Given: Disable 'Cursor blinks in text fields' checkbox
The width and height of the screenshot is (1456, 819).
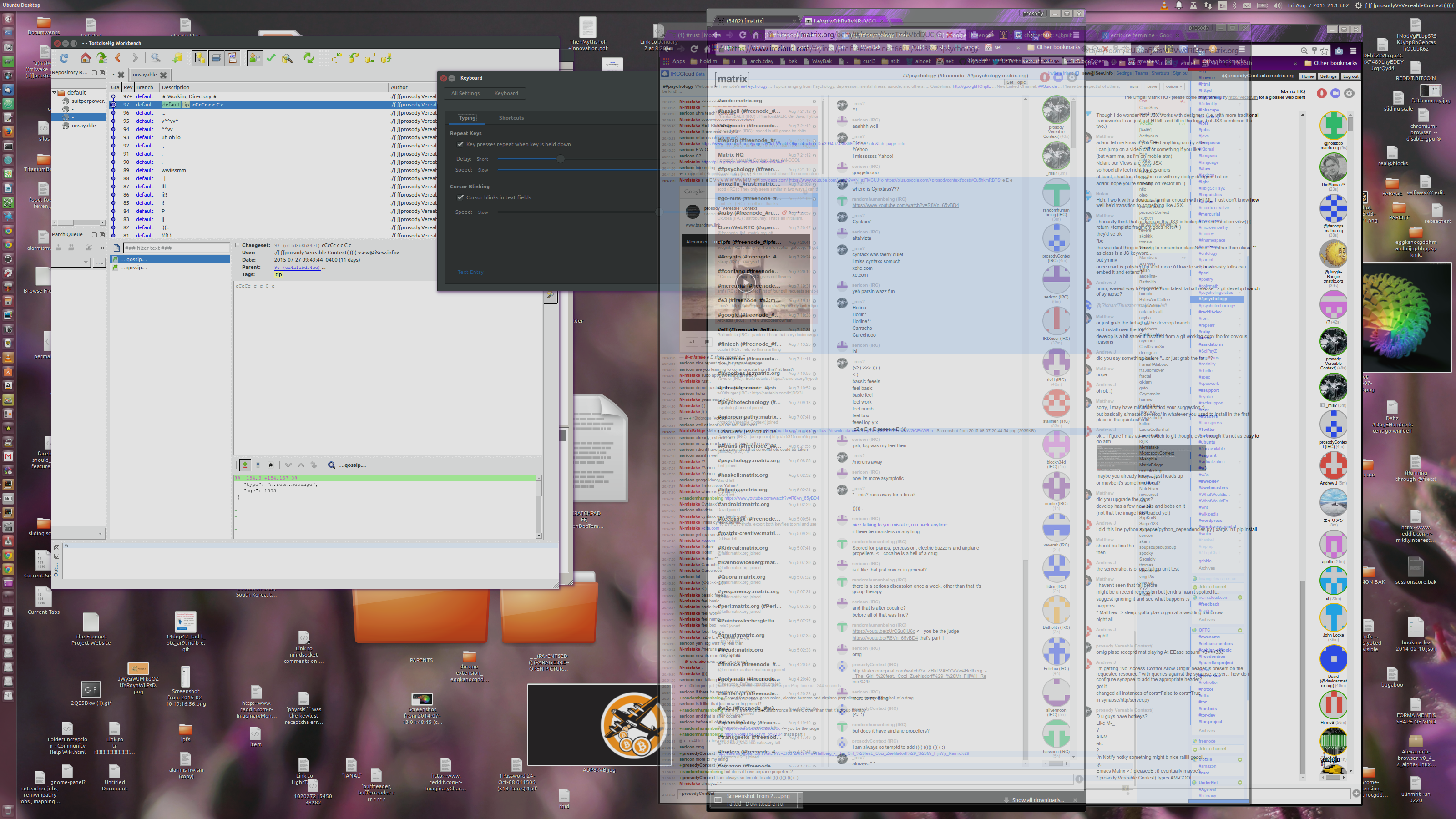Looking at the screenshot, I should 460,197.
